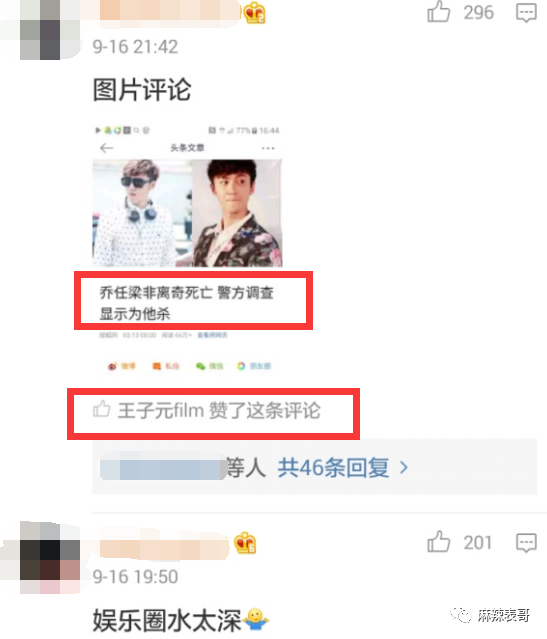Click the second commenter's blurred username
547x639 pixels.
162,544
